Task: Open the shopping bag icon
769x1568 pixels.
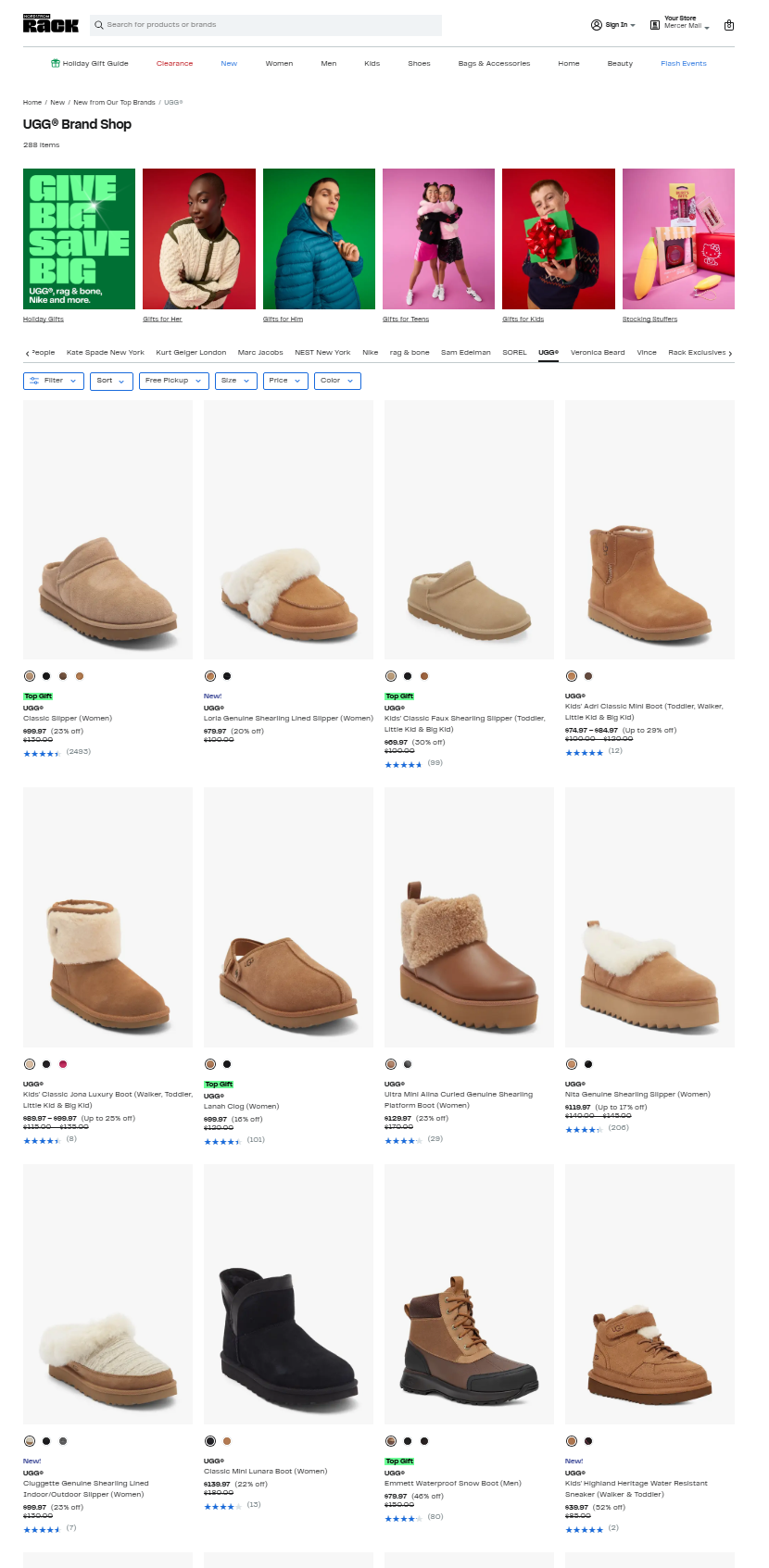Action: [729, 25]
